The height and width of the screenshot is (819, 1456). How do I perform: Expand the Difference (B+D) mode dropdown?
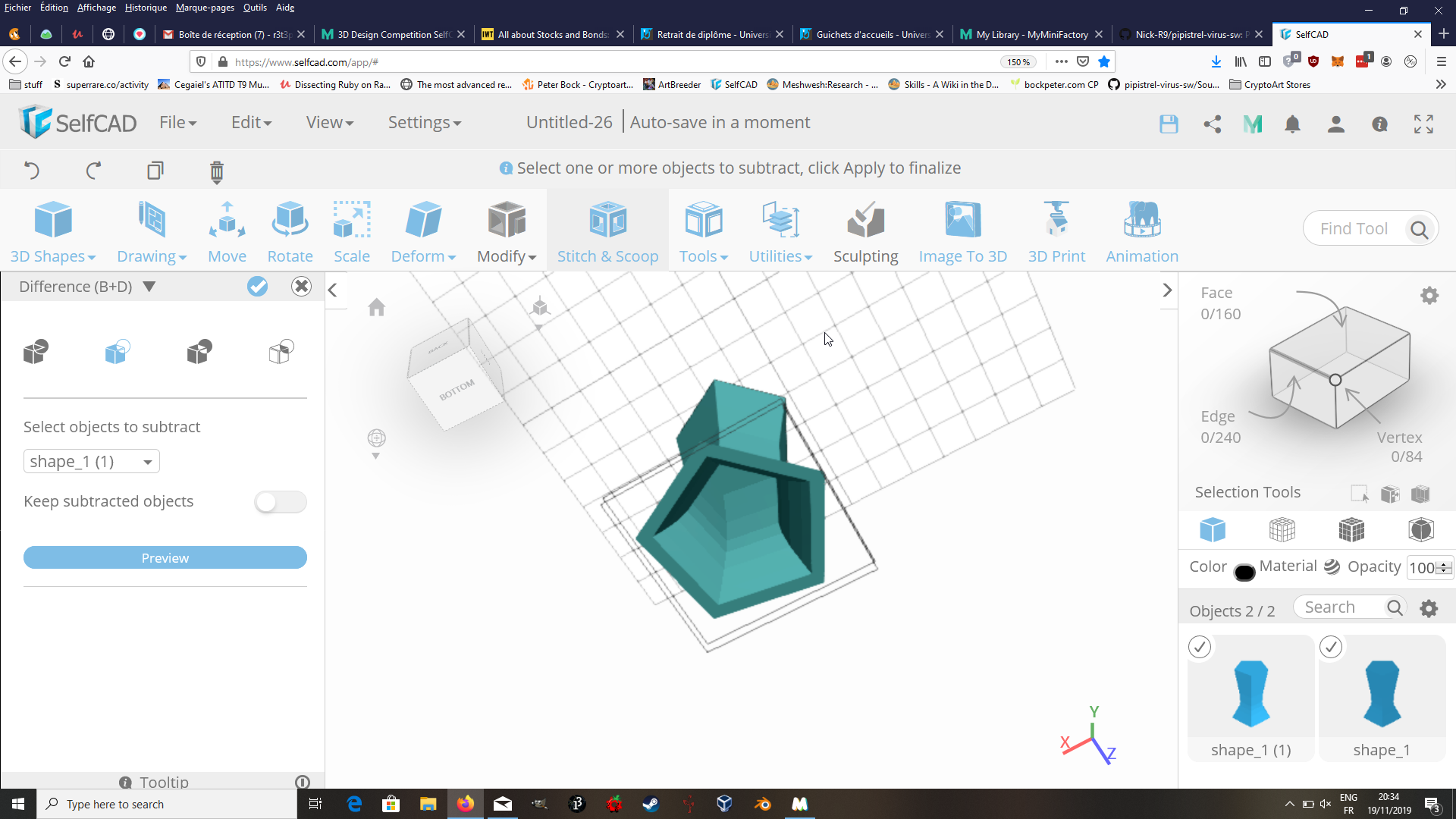tap(149, 287)
